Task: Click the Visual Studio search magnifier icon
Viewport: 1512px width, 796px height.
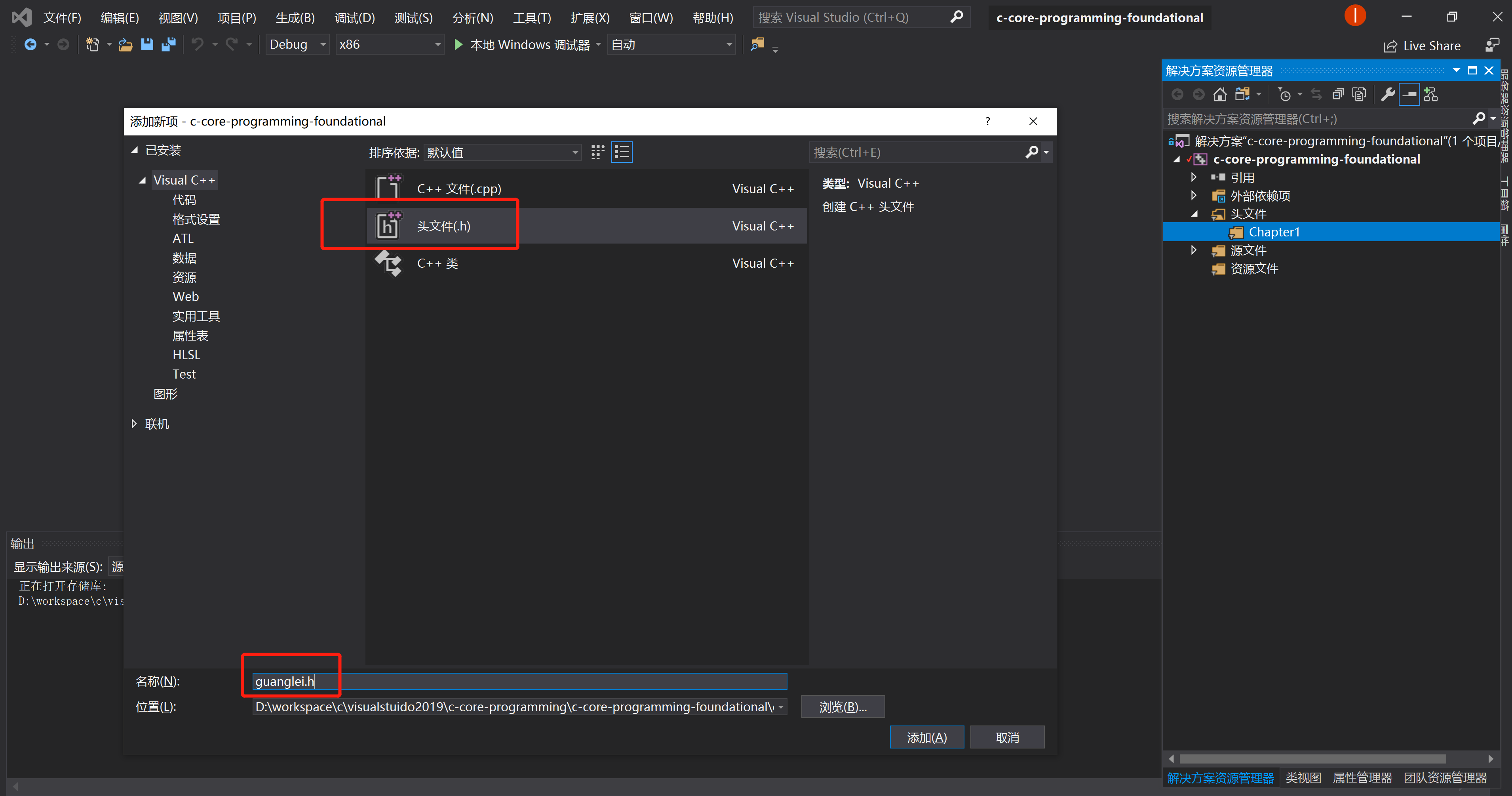Action: point(956,17)
